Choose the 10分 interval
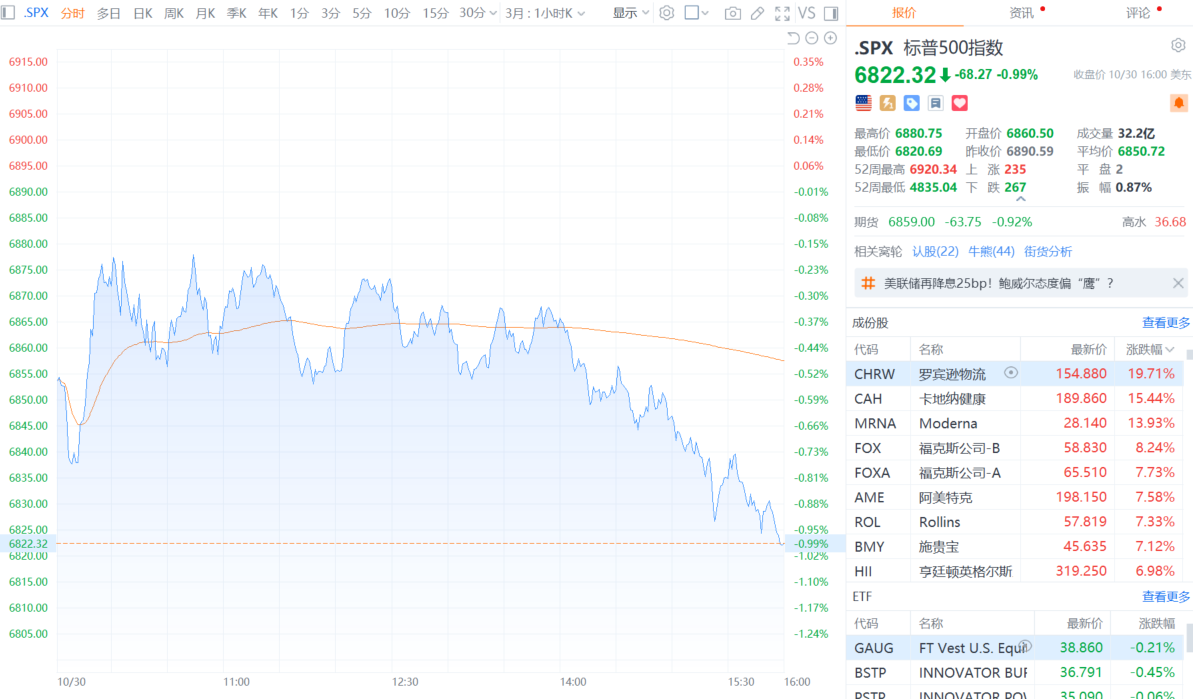The height and width of the screenshot is (699, 1193). tap(396, 13)
